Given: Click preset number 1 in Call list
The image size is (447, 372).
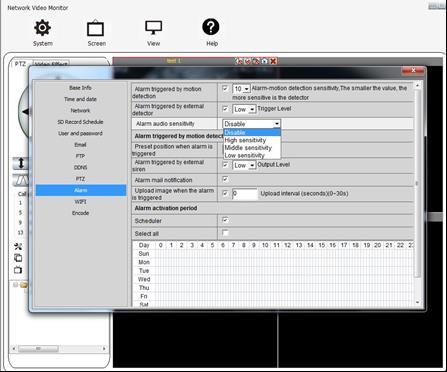Looking at the screenshot, I should tap(20, 203).
